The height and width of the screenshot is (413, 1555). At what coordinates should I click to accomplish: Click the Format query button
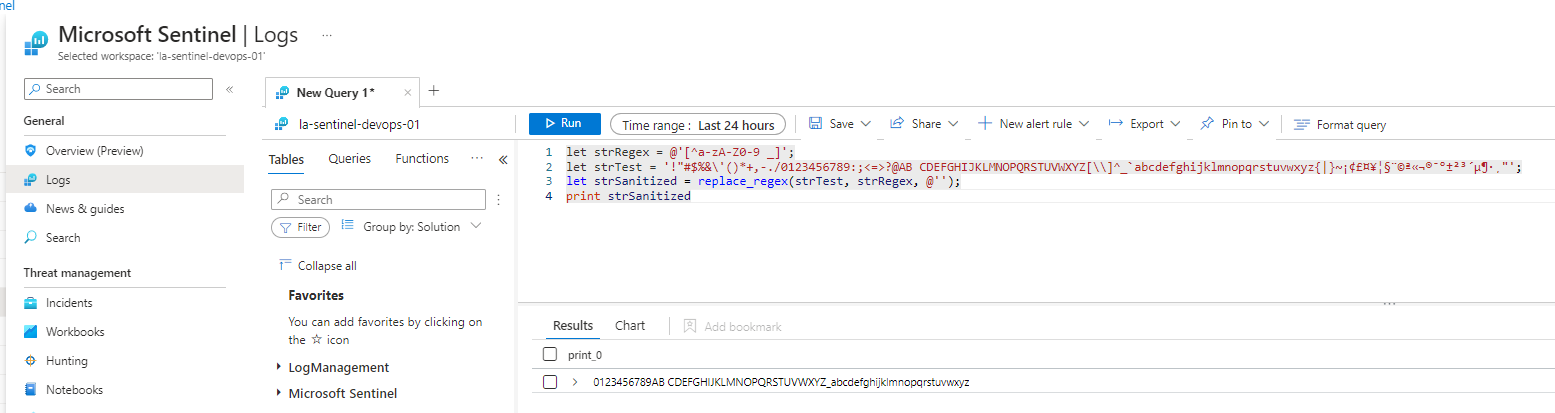pos(1340,125)
